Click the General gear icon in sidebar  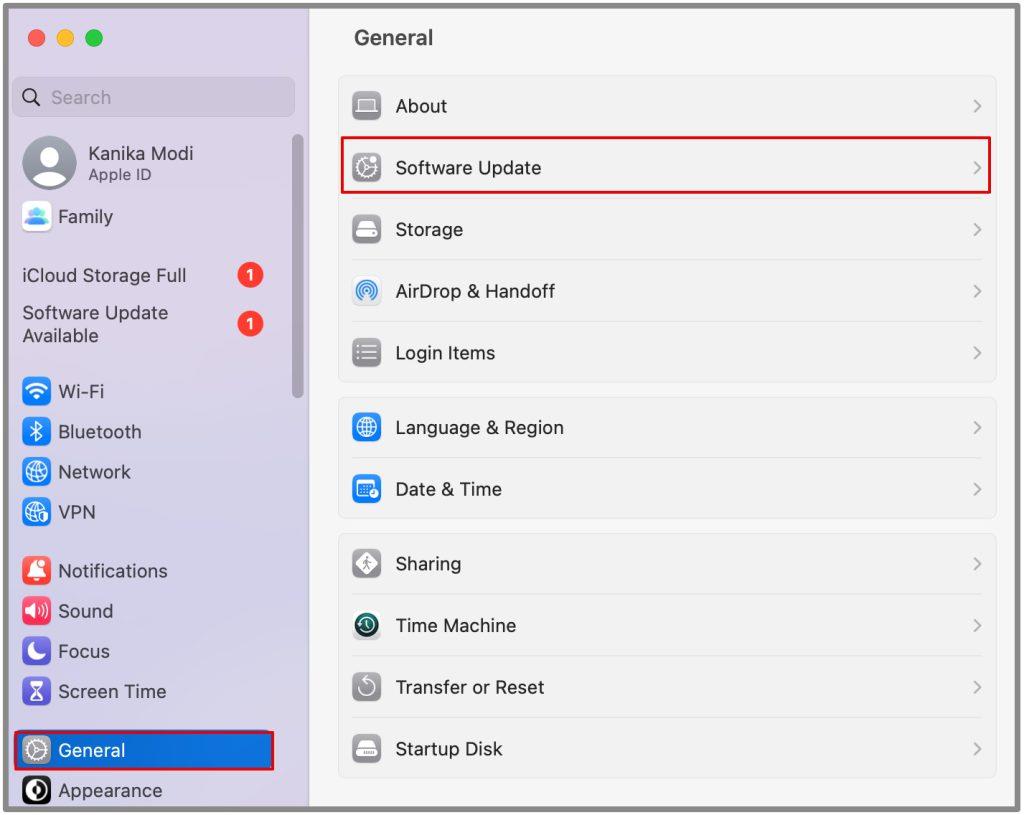(x=37, y=750)
